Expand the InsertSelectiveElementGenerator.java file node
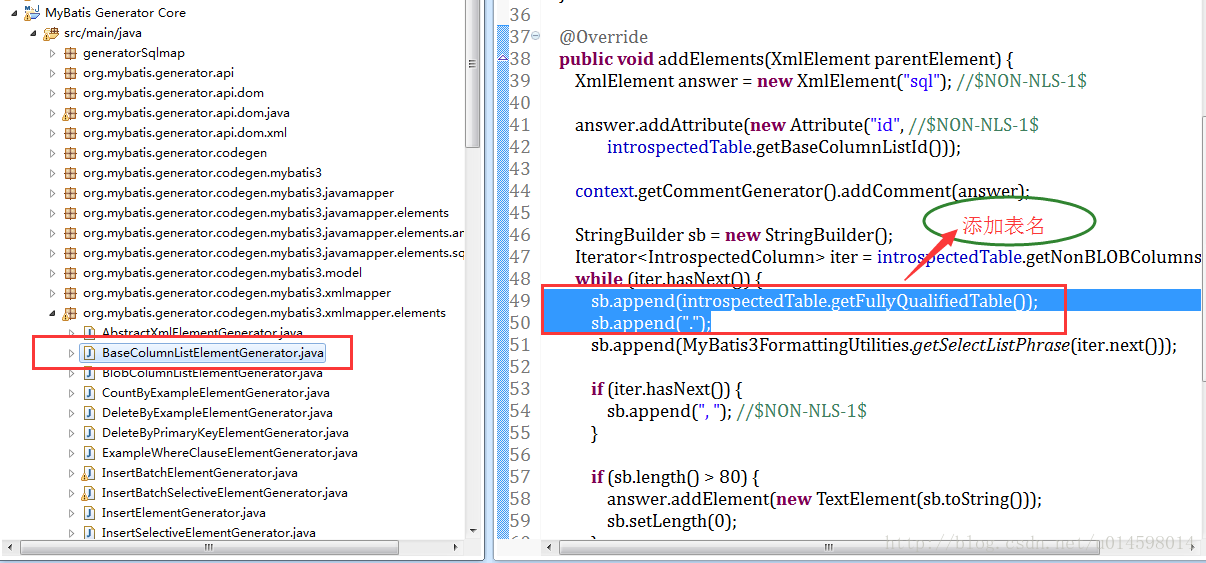Image resolution: width=1206 pixels, height=563 pixels. [72, 533]
